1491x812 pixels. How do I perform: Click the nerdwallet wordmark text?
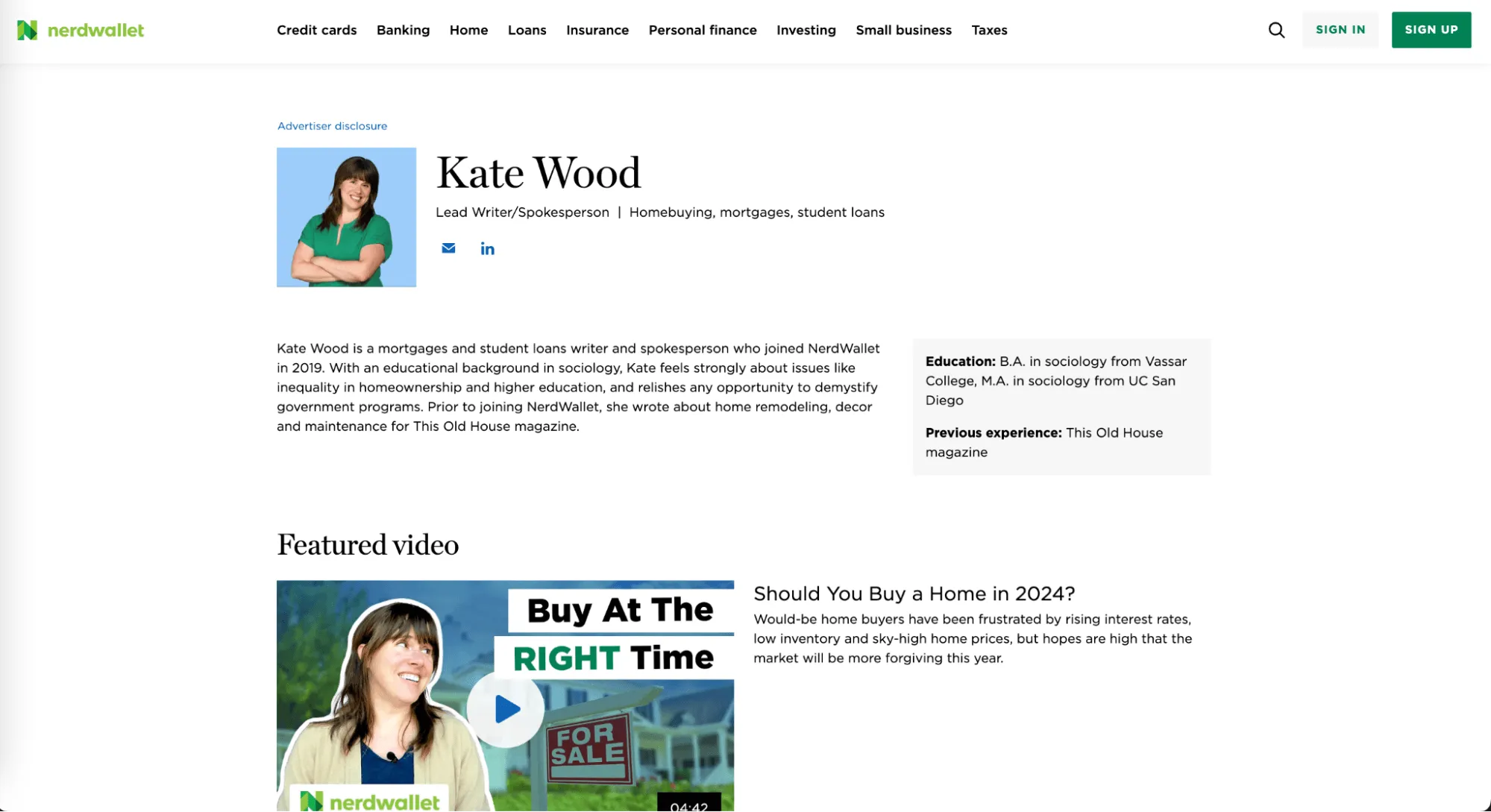pyautogui.click(x=95, y=30)
